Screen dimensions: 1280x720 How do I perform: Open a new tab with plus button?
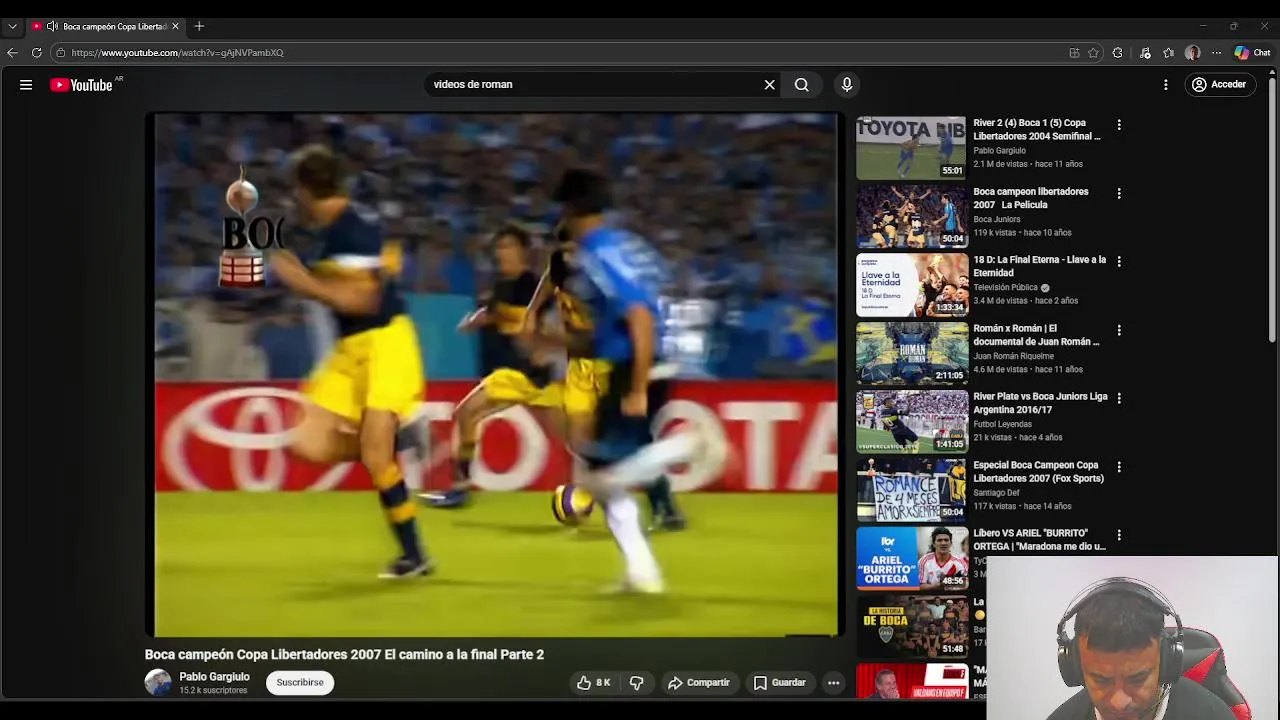coord(199,26)
